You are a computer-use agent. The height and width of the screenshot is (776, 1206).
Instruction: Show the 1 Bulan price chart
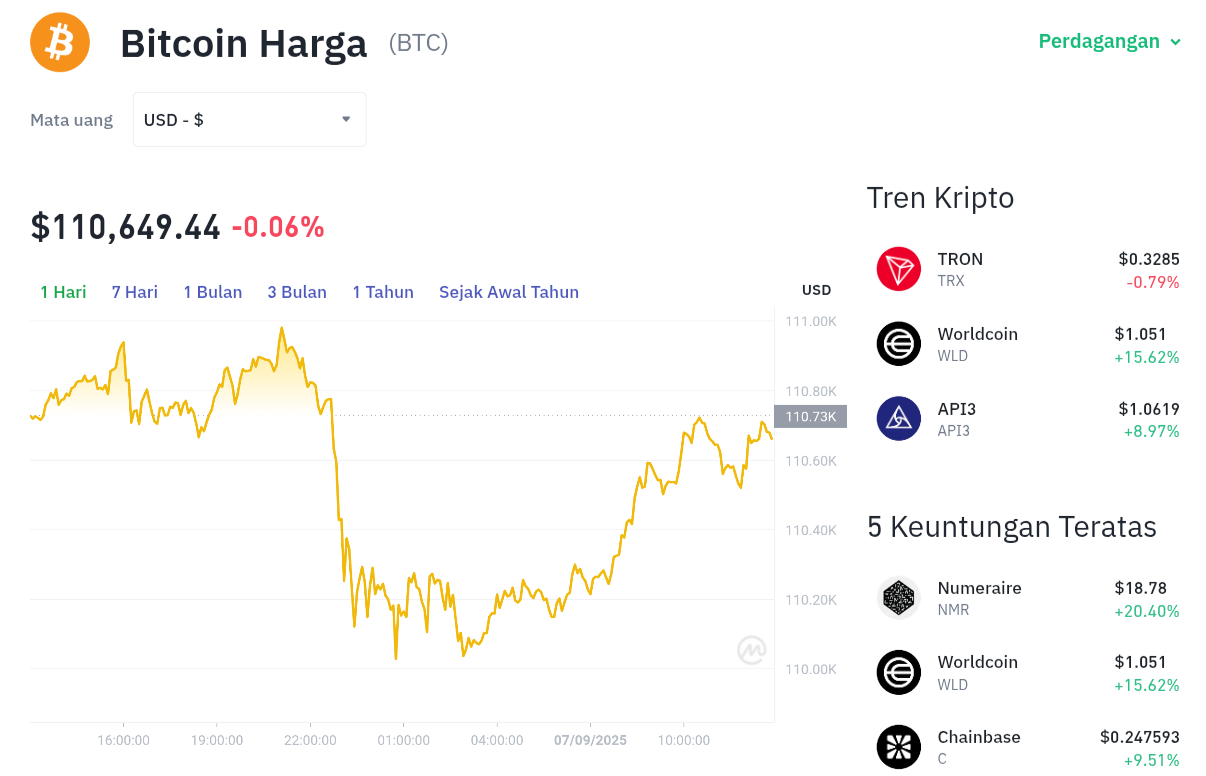pyautogui.click(x=213, y=292)
